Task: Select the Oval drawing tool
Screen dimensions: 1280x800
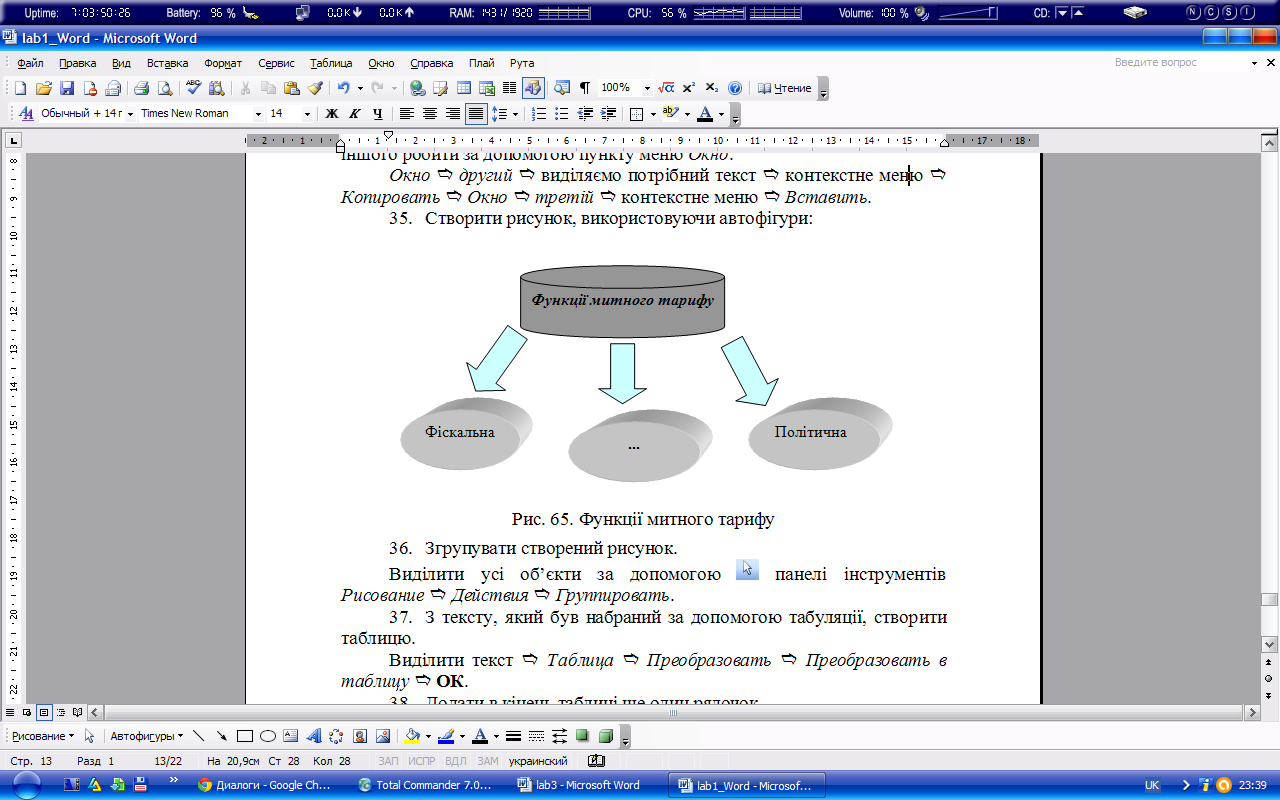Action: click(x=268, y=736)
